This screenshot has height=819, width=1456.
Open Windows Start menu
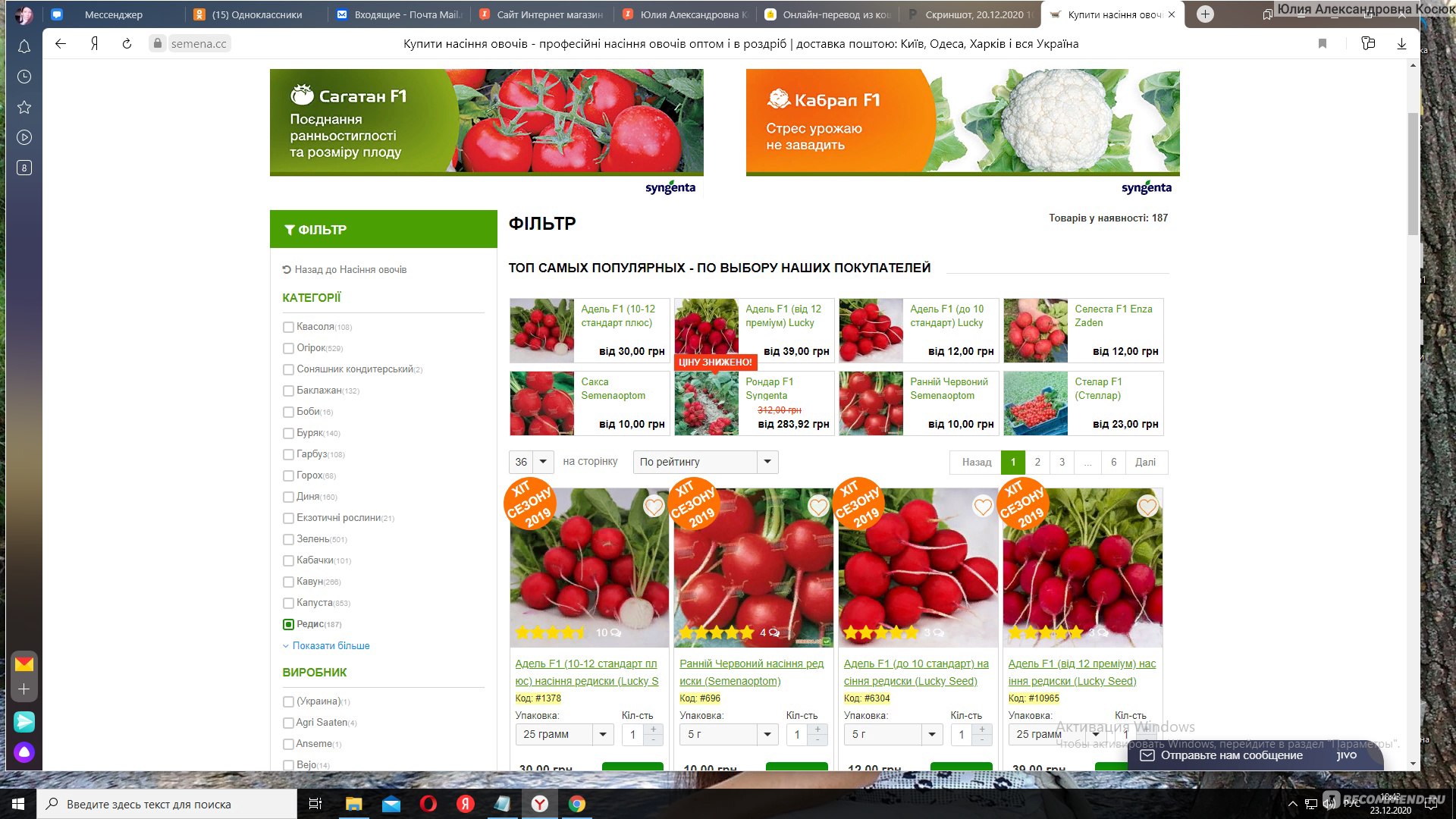[18, 804]
